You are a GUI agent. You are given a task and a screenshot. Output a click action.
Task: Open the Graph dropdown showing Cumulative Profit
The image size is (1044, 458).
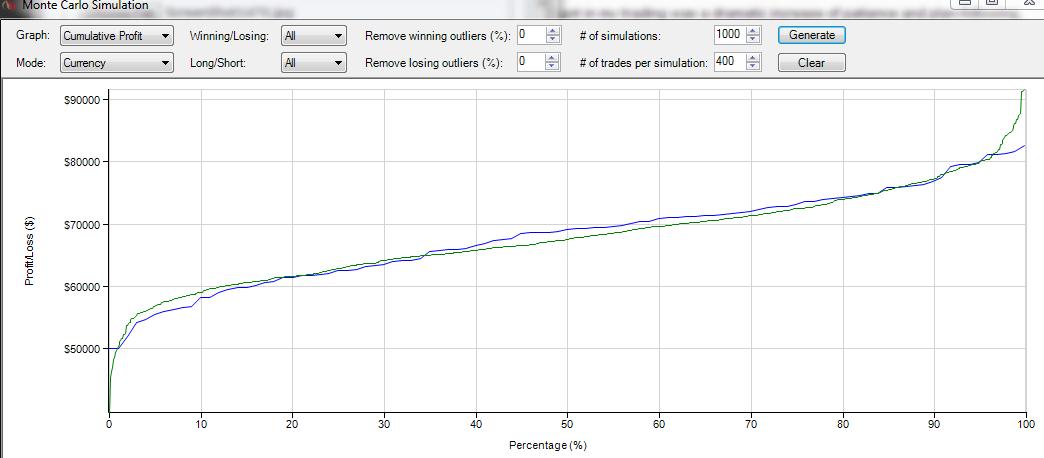117,36
